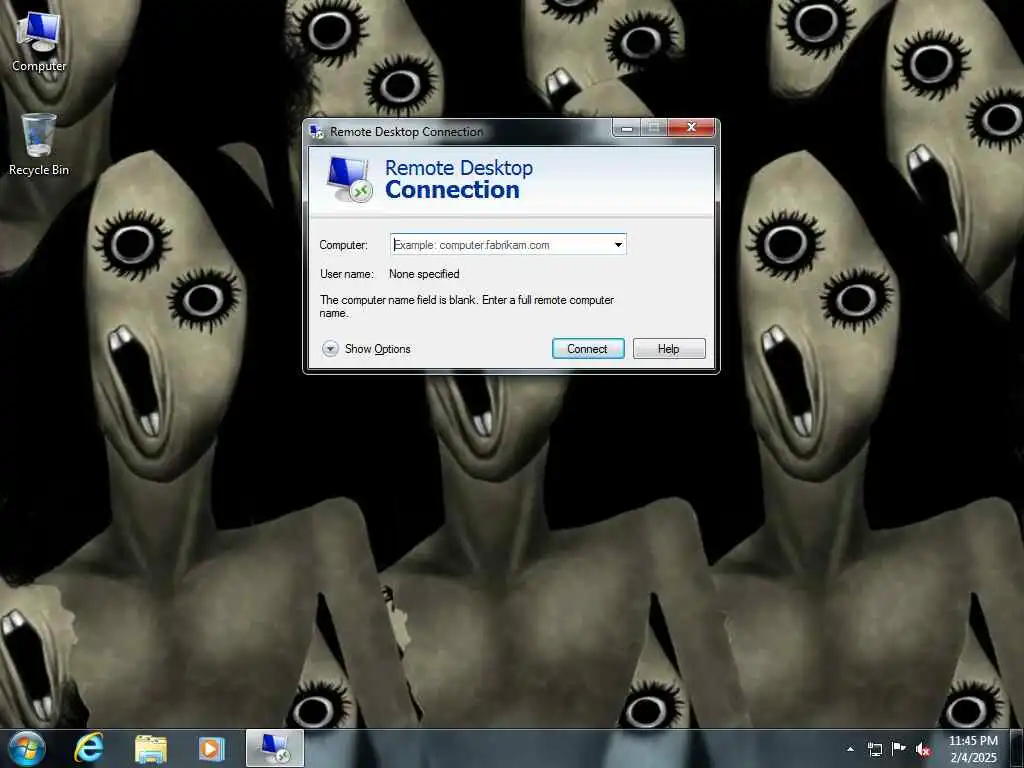Launch Windows Media Player from the taskbar
This screenshot has width=1024, height=768.
[x=211, y=749]
